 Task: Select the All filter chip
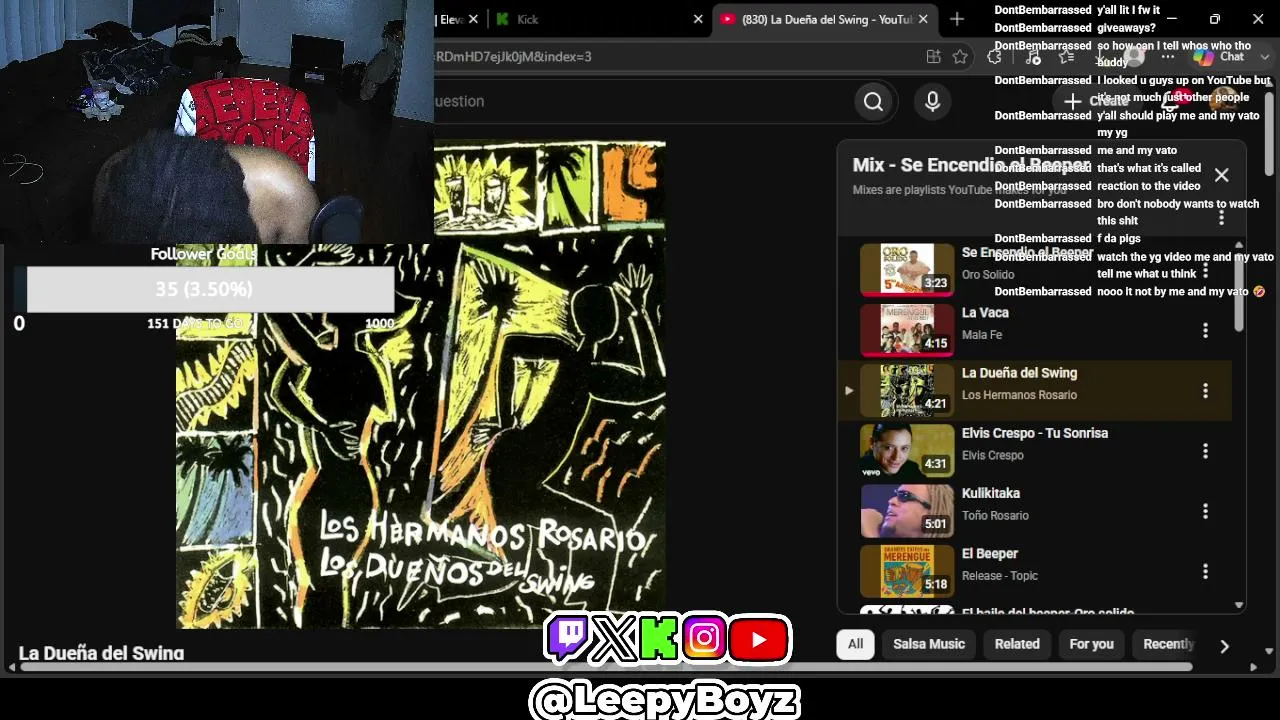pos(855,644)
